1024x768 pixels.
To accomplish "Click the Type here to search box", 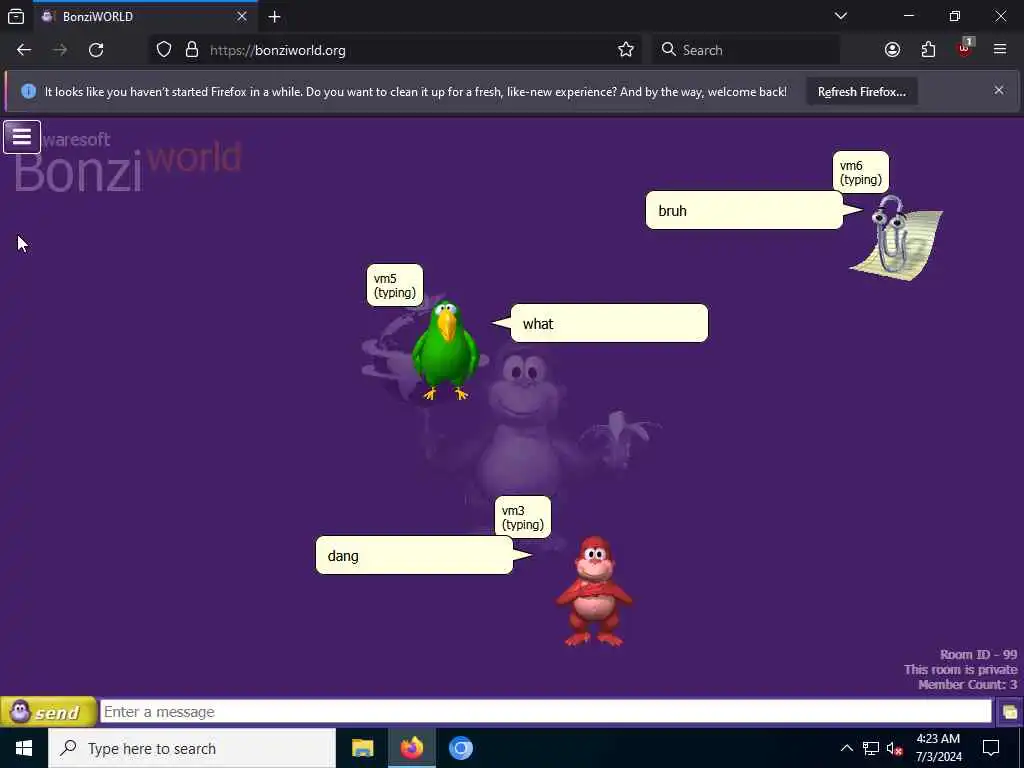I will coord(192,748).
